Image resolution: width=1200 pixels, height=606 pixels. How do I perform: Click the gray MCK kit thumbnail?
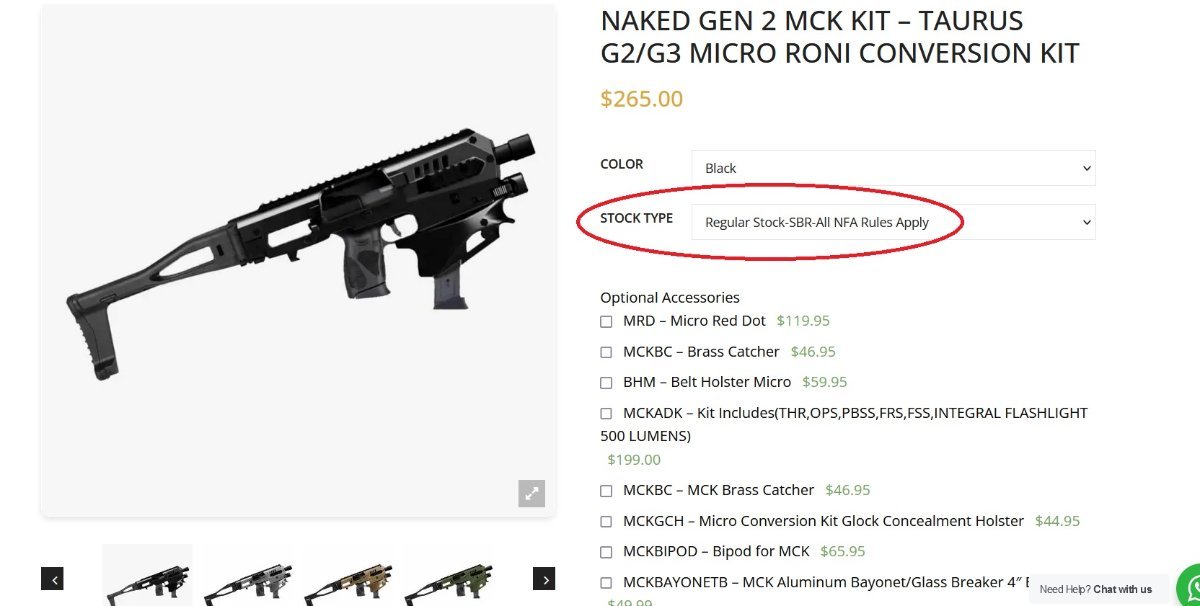[x=247, y=580]
